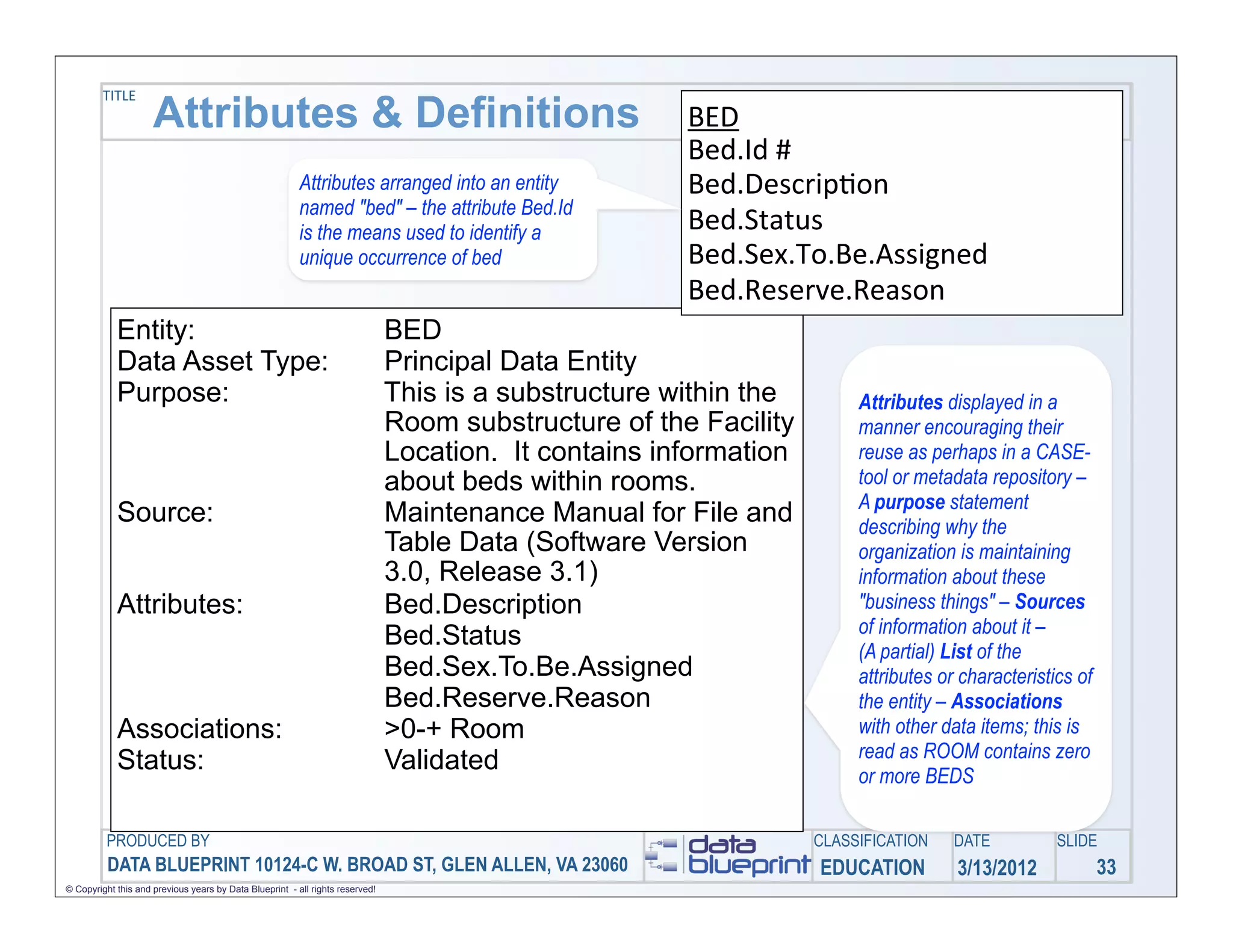Click the copyright notice at the bottom
This screenshot has width=1233, height=952.
(220, 889)
